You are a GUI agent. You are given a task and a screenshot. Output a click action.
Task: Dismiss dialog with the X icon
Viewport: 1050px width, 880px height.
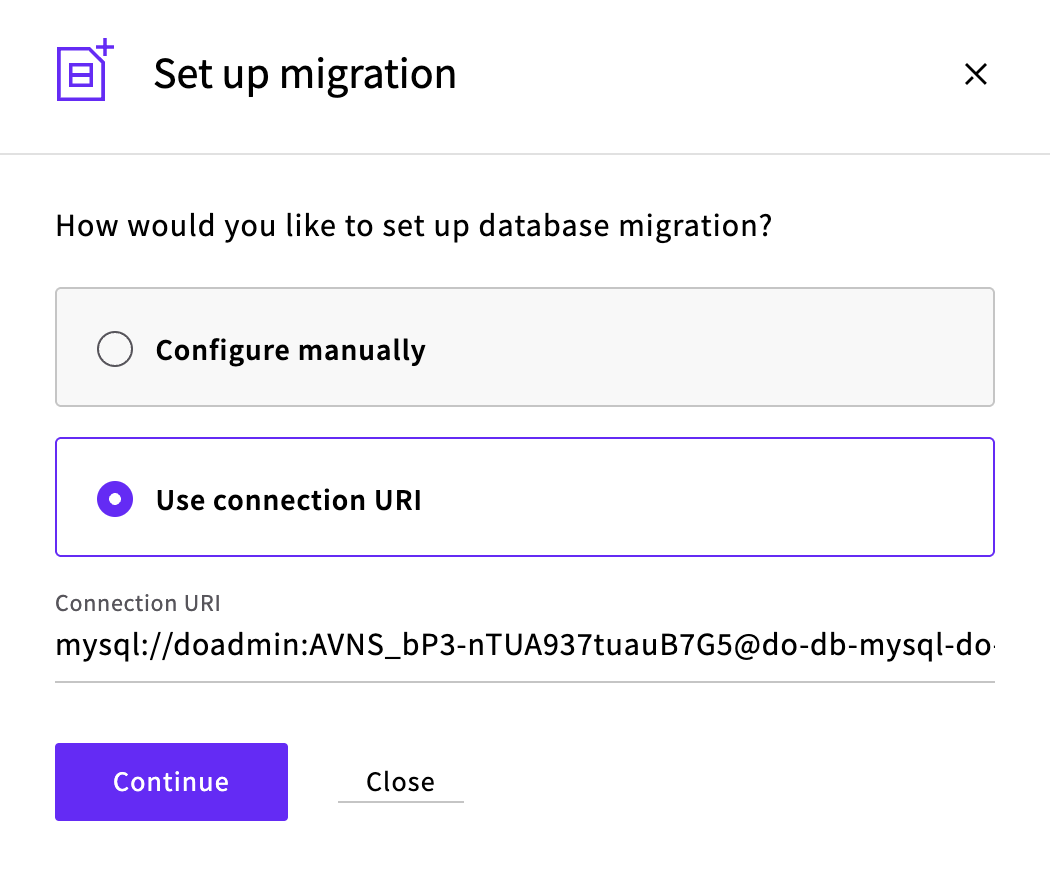coord(975,74)
